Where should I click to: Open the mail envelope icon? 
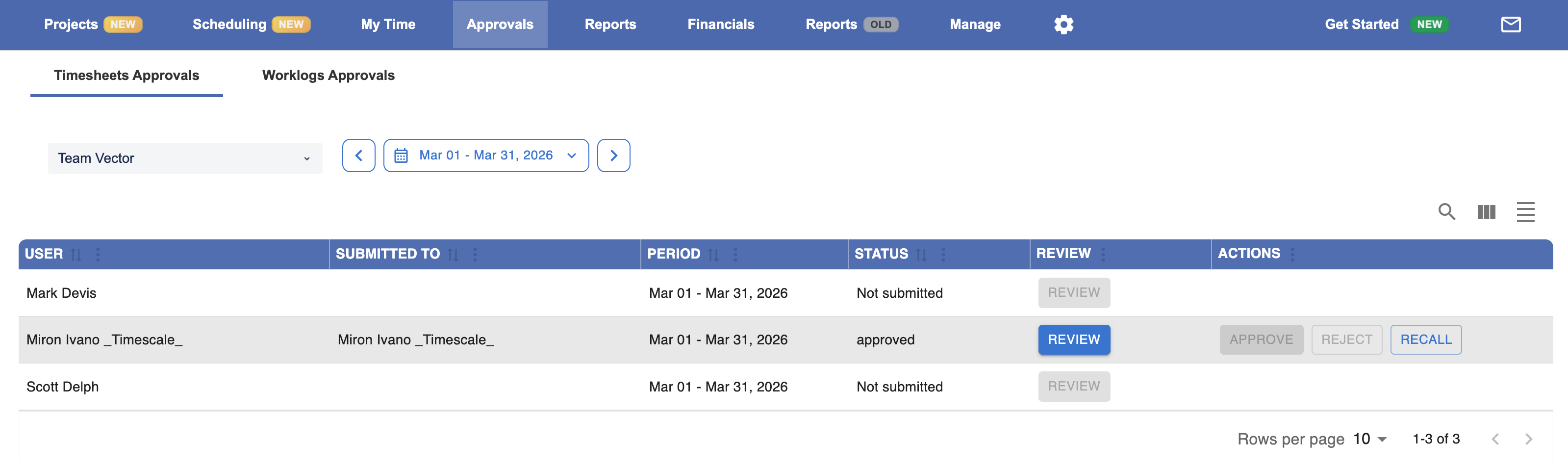tap(1510, 25)
